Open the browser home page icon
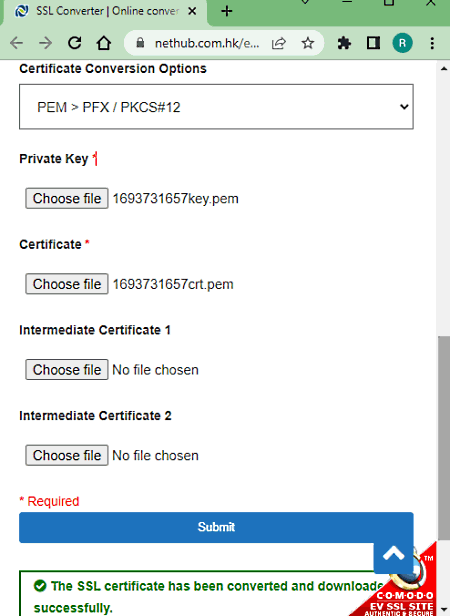This screenshot has width=450, height=616. (x=104, y=43)
